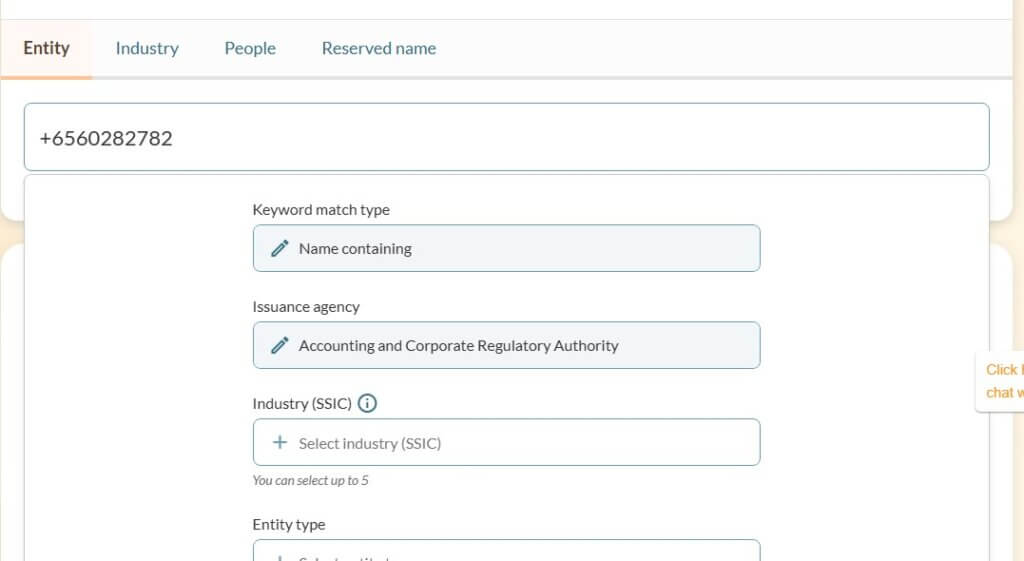Click the search box containing +6560282782
Image resolution: width=1024 pixels, height=561 pixels.
tap(506, 137)
